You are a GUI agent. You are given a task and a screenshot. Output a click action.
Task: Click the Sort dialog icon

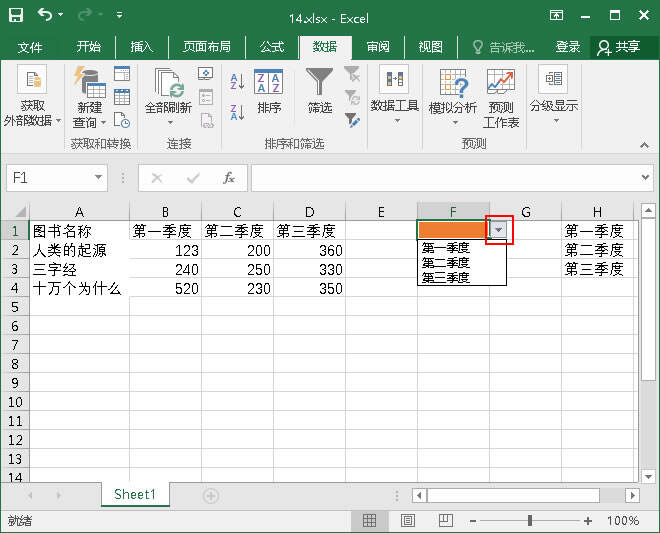click(x=268, y=82)
